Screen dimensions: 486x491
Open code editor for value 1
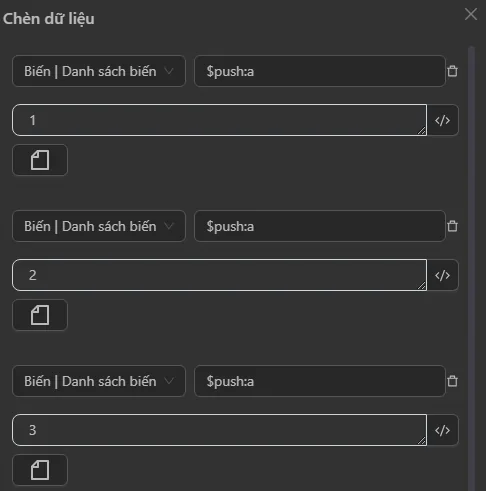click(x=442, y=120)
